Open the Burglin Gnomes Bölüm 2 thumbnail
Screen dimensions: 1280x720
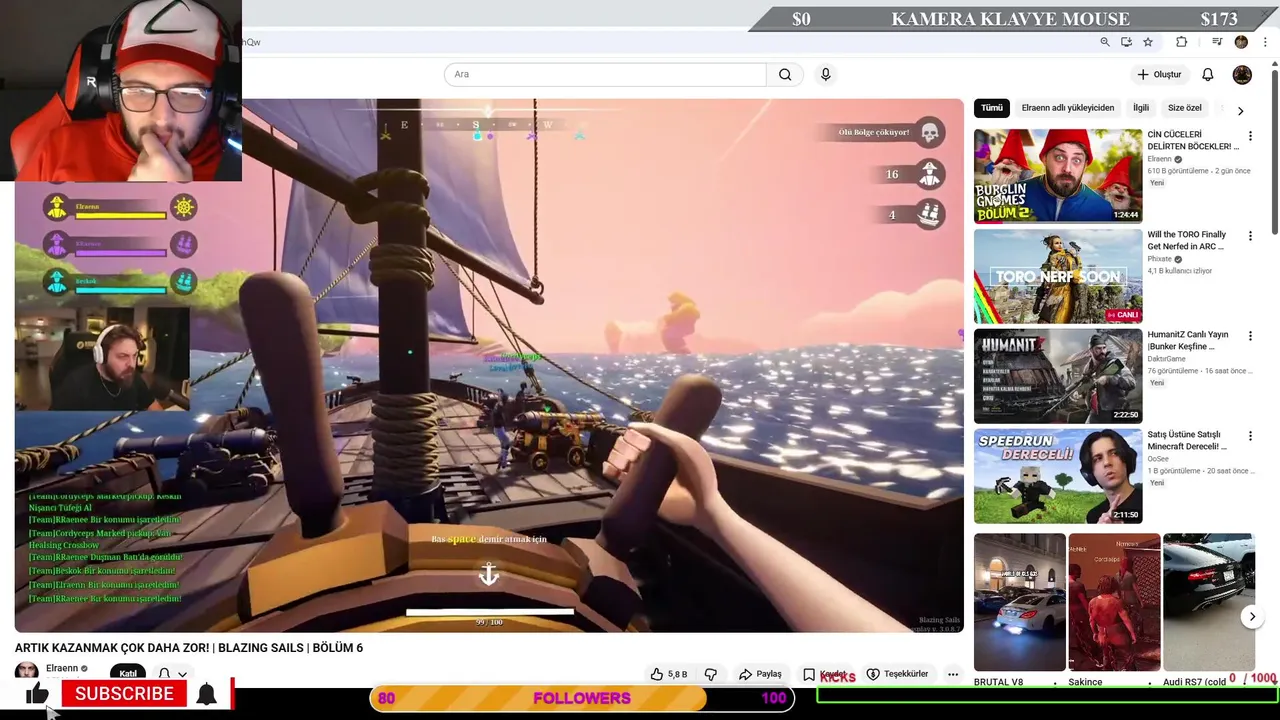point(1058,176)
